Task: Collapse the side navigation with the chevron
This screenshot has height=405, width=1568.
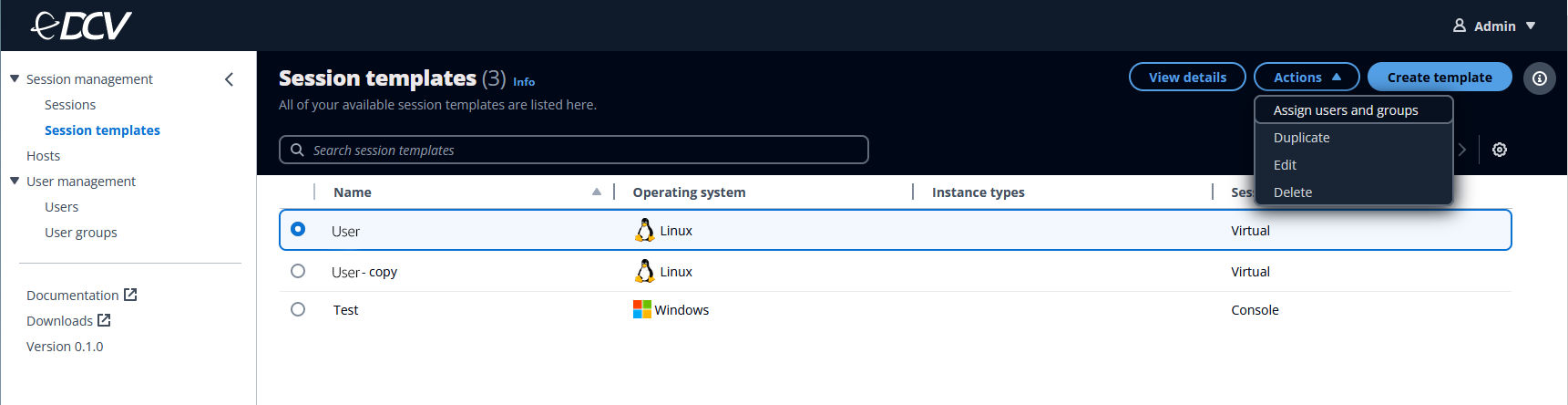Action: pos(229,79)
